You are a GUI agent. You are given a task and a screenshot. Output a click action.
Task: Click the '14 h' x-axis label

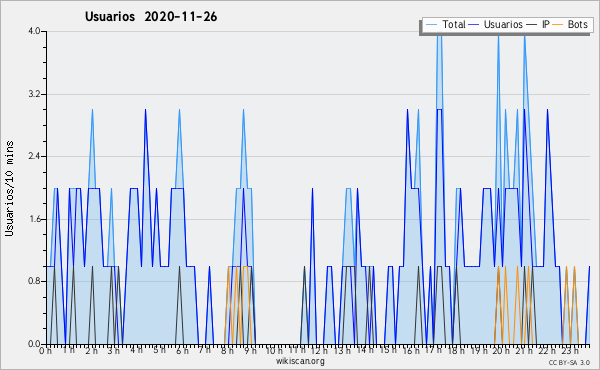tap(364, 350)
